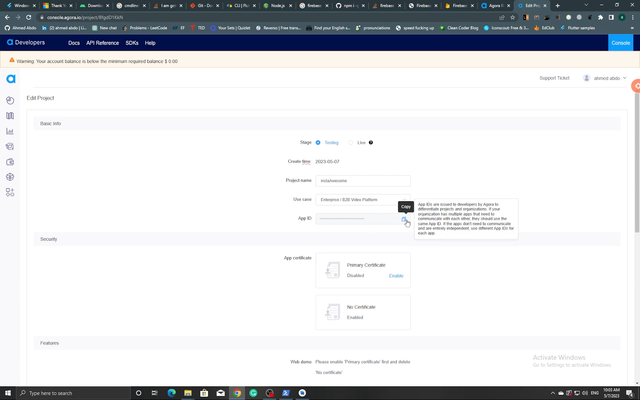Open Microsoft Edge from taskbar
640x400 pixels.
point(171,393)
